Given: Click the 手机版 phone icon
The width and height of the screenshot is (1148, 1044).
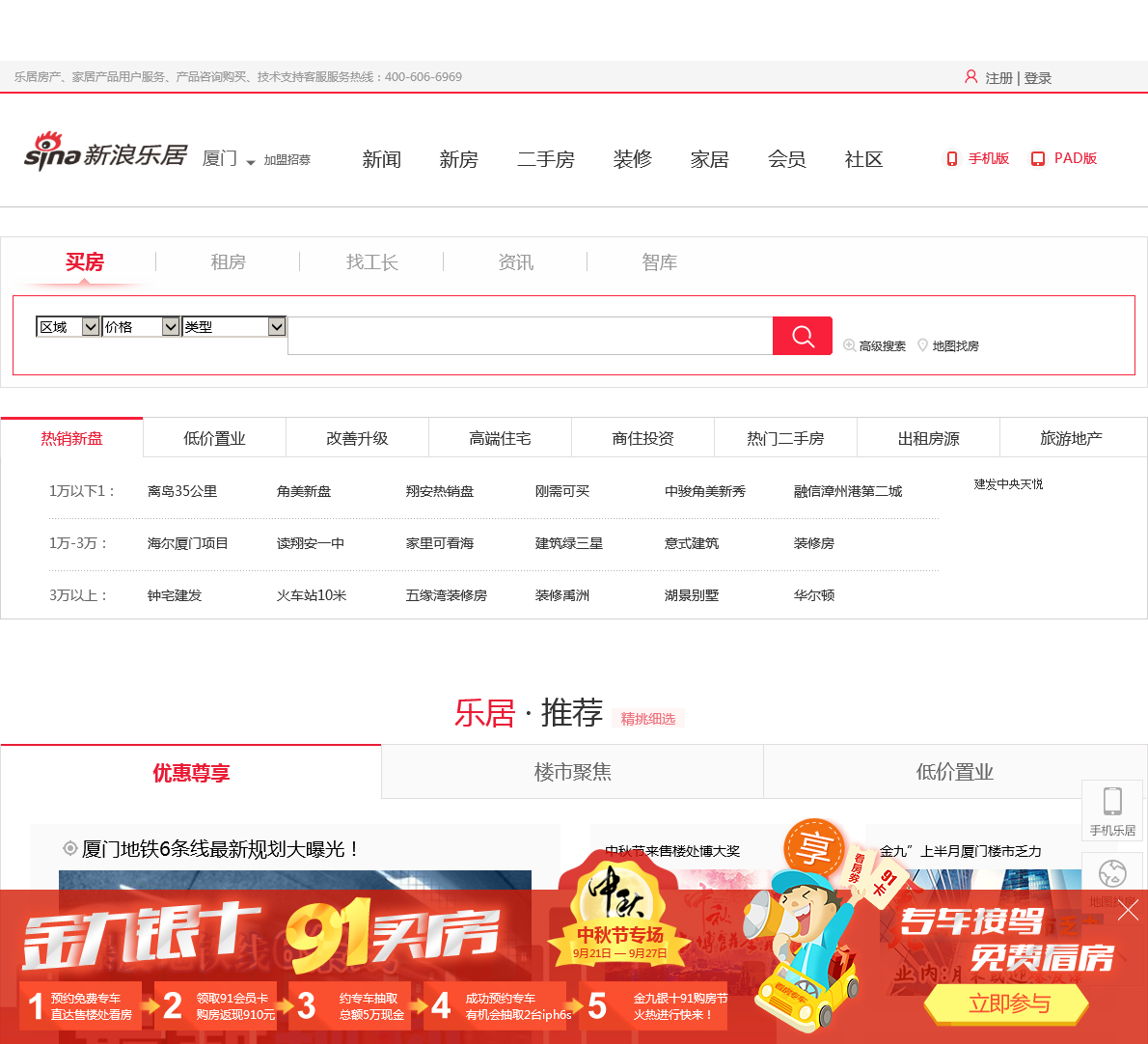Looking at the screenshot, I should point(952,159).
